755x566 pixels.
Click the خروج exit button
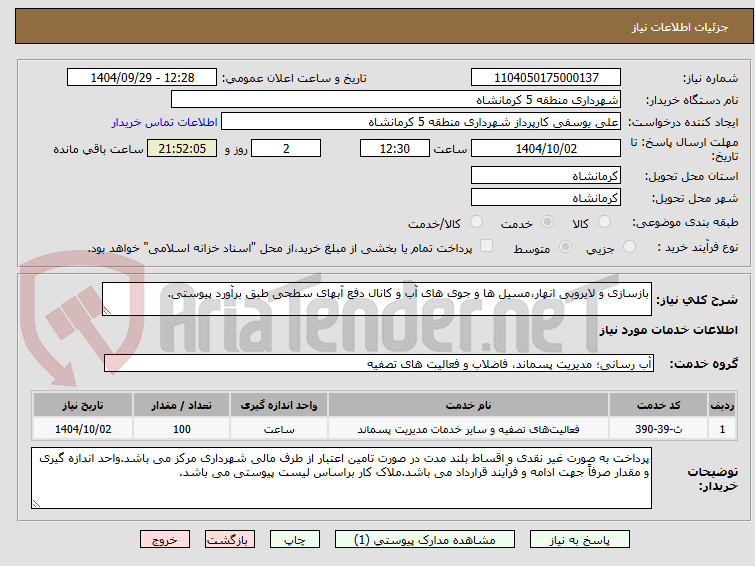165,540
